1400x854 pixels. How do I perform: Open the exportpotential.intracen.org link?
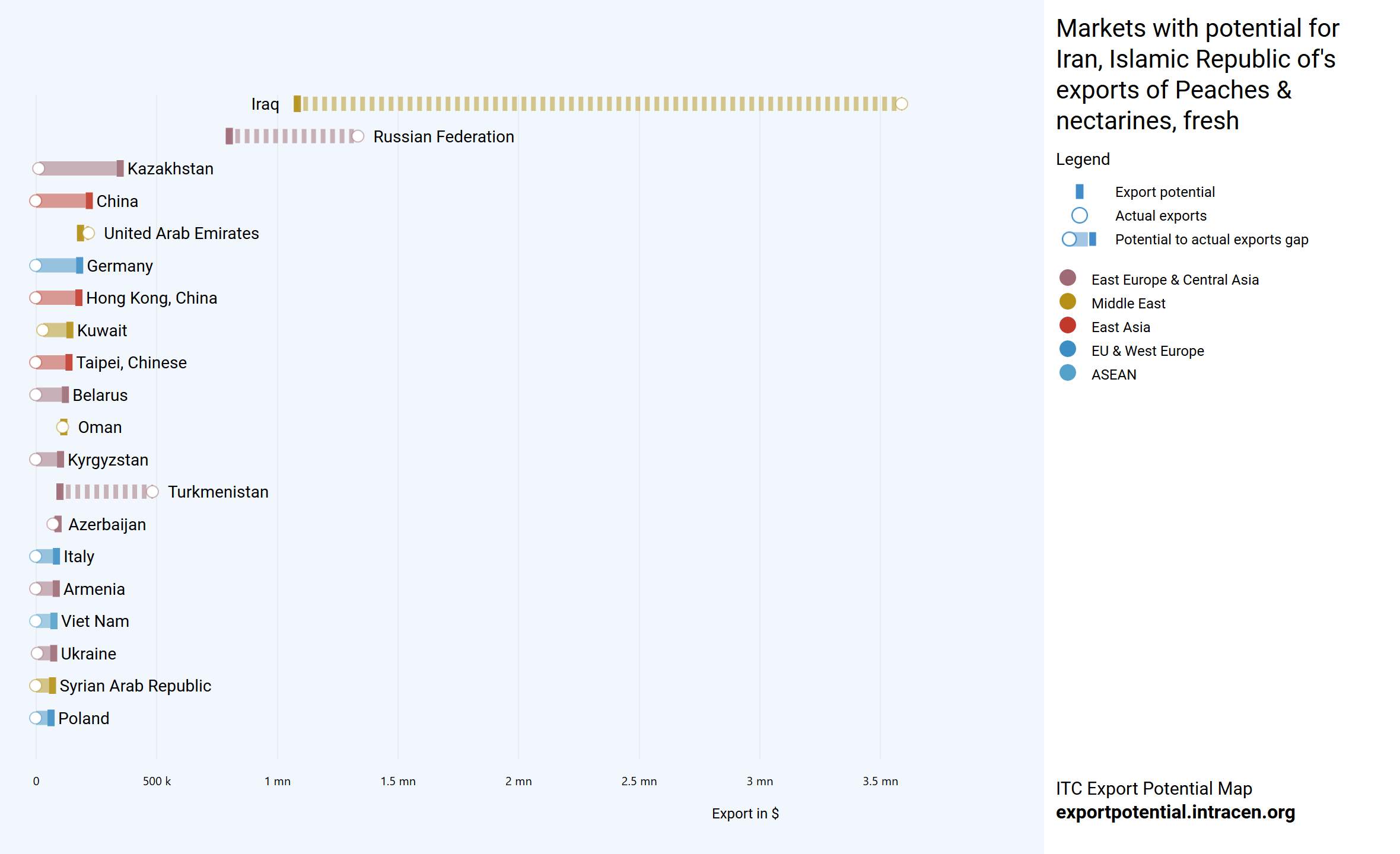tap(1175, 812)
